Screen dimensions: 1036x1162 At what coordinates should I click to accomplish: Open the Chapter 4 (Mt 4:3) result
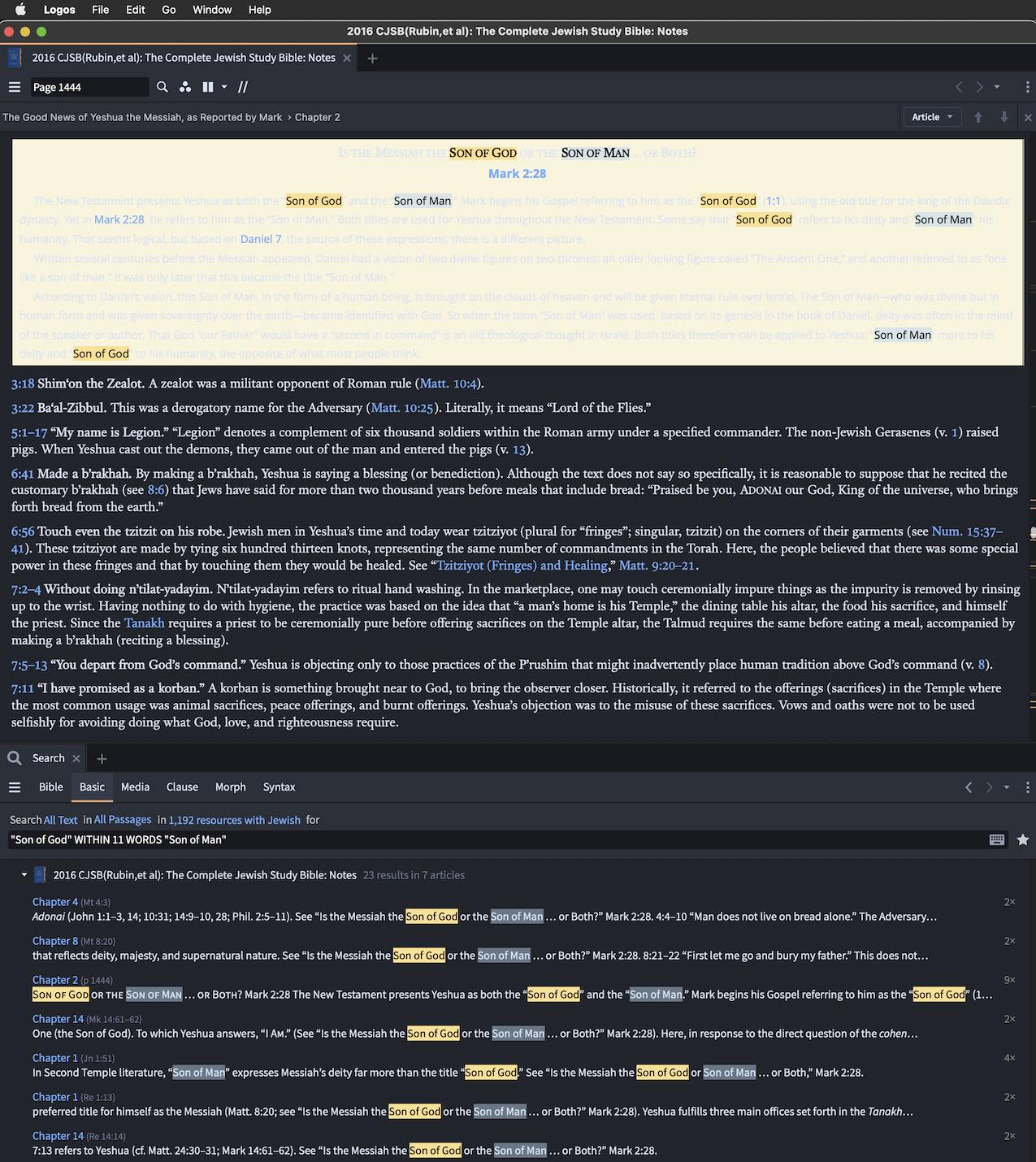point(55,902)
